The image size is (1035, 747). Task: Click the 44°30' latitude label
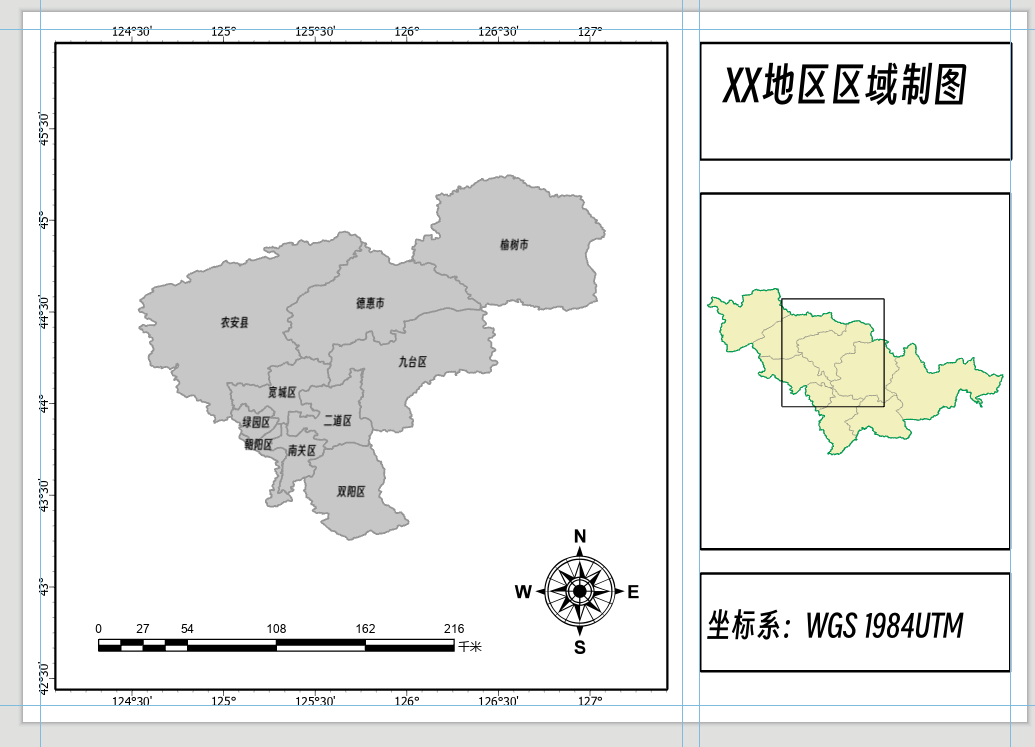(44, 312)
